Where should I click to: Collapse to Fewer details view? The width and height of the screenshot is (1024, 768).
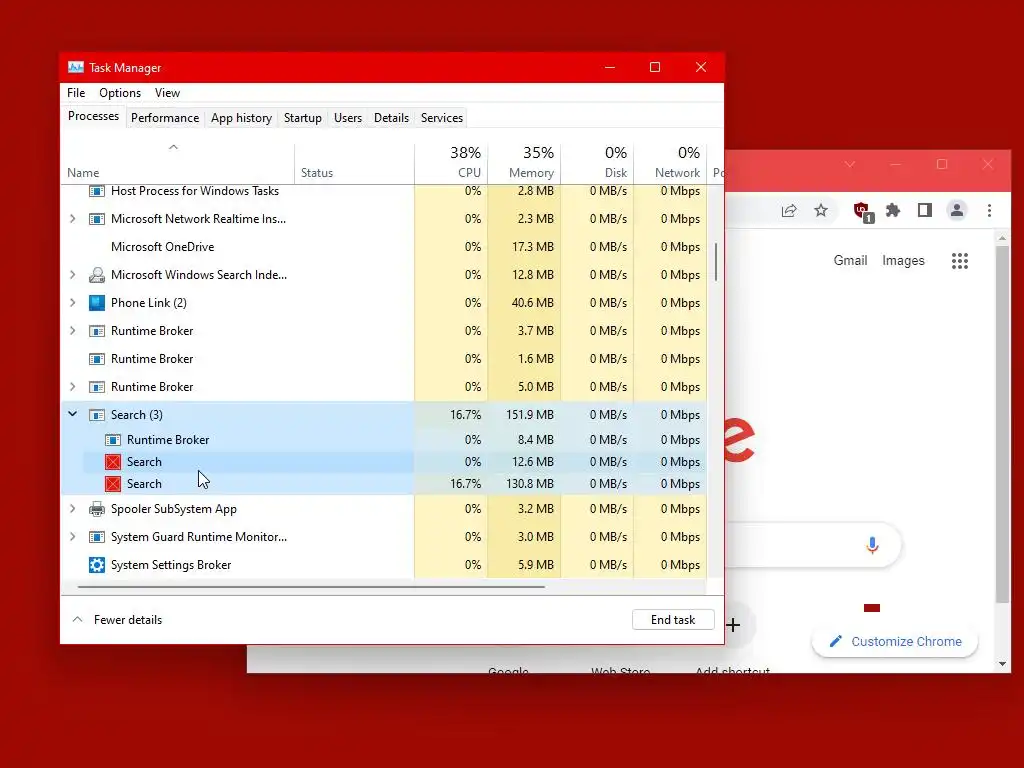(117, 620)
